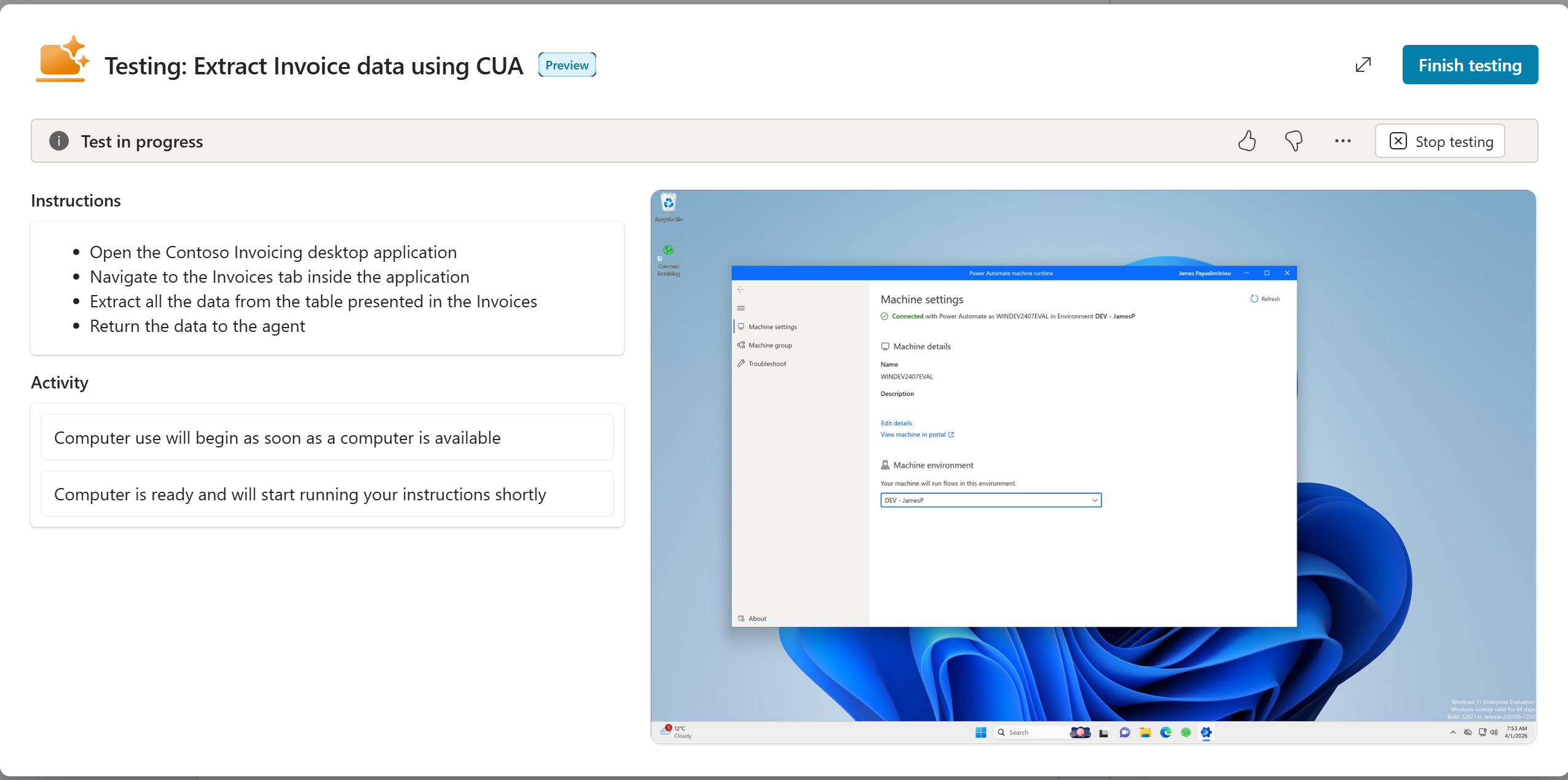Select Machine group in the sidebar
Viewport: 1568px width, 780px height.
(770, 345)
